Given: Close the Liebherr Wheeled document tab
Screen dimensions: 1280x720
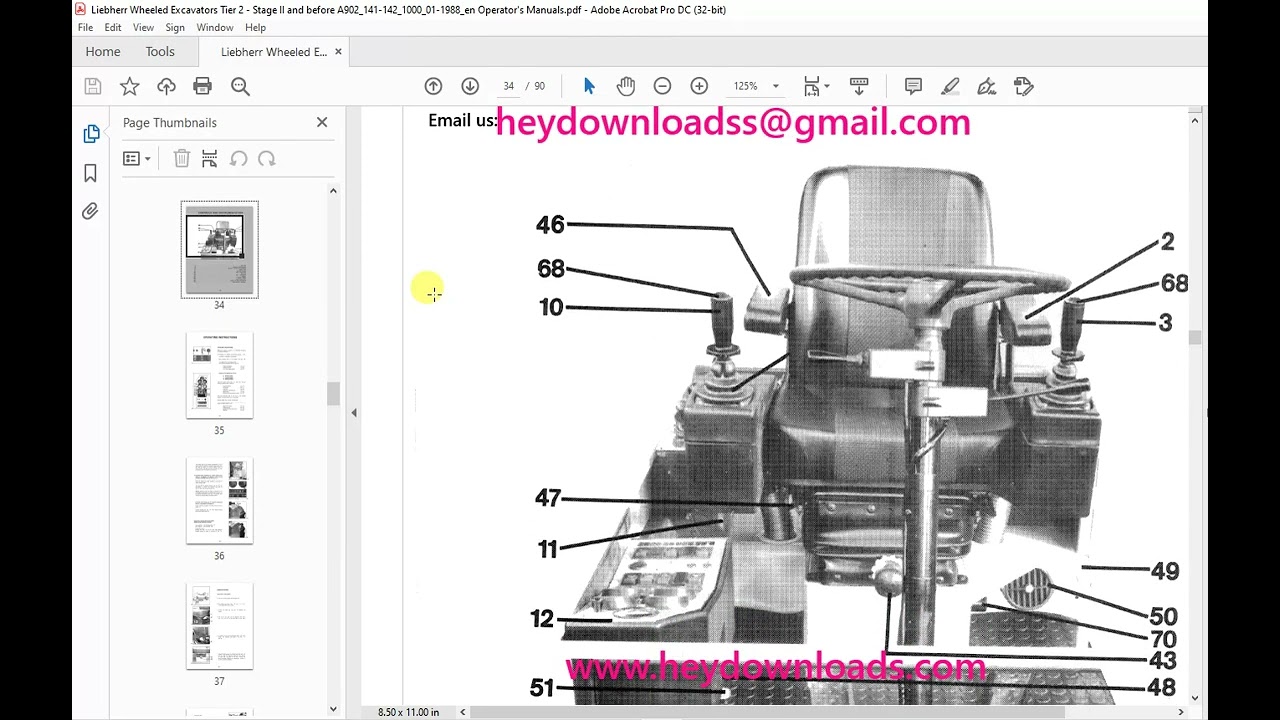Looking at the screenshot, I should click(338, 52).
